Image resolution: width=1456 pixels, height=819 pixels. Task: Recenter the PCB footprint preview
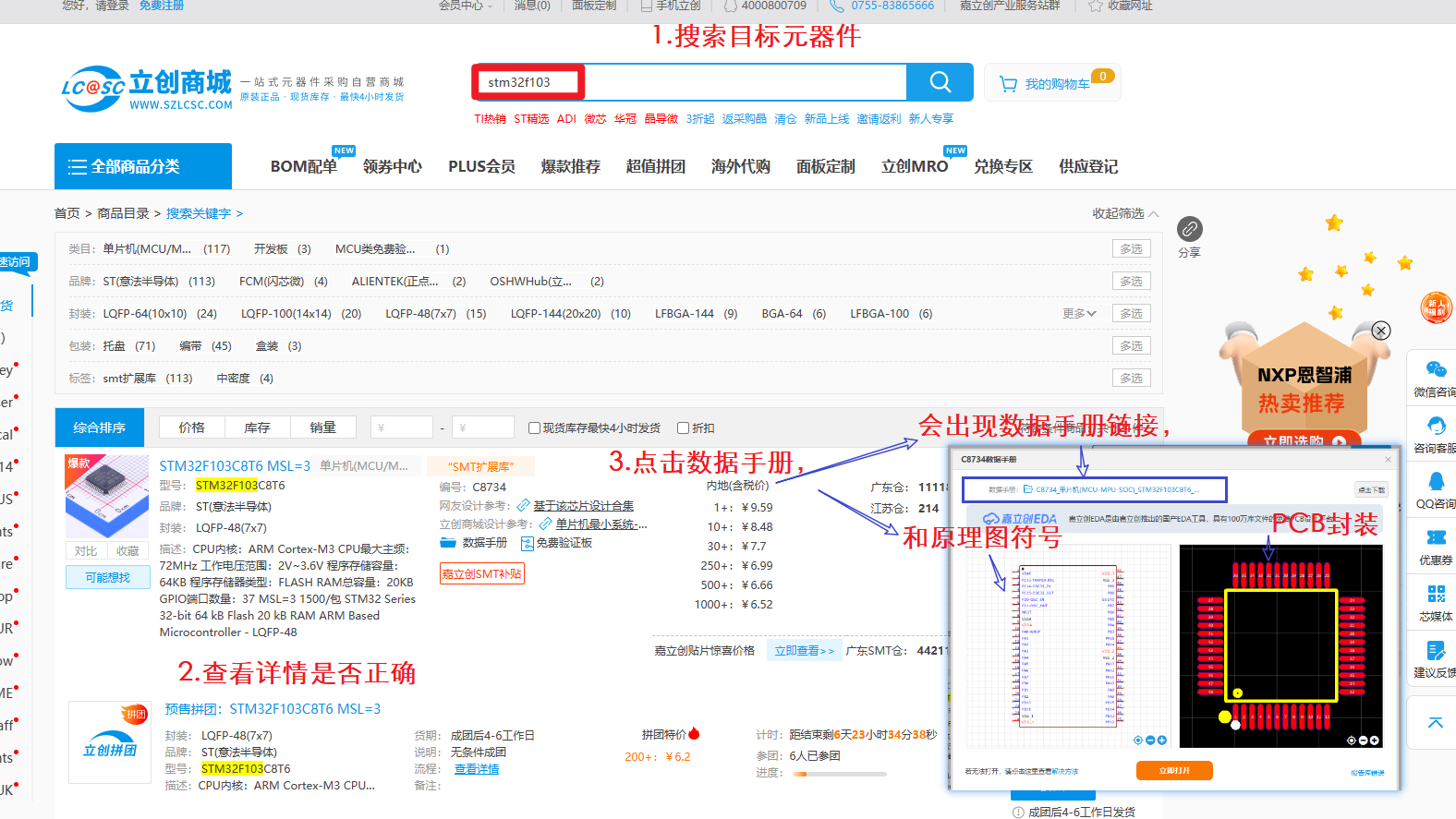[1352, 741]
